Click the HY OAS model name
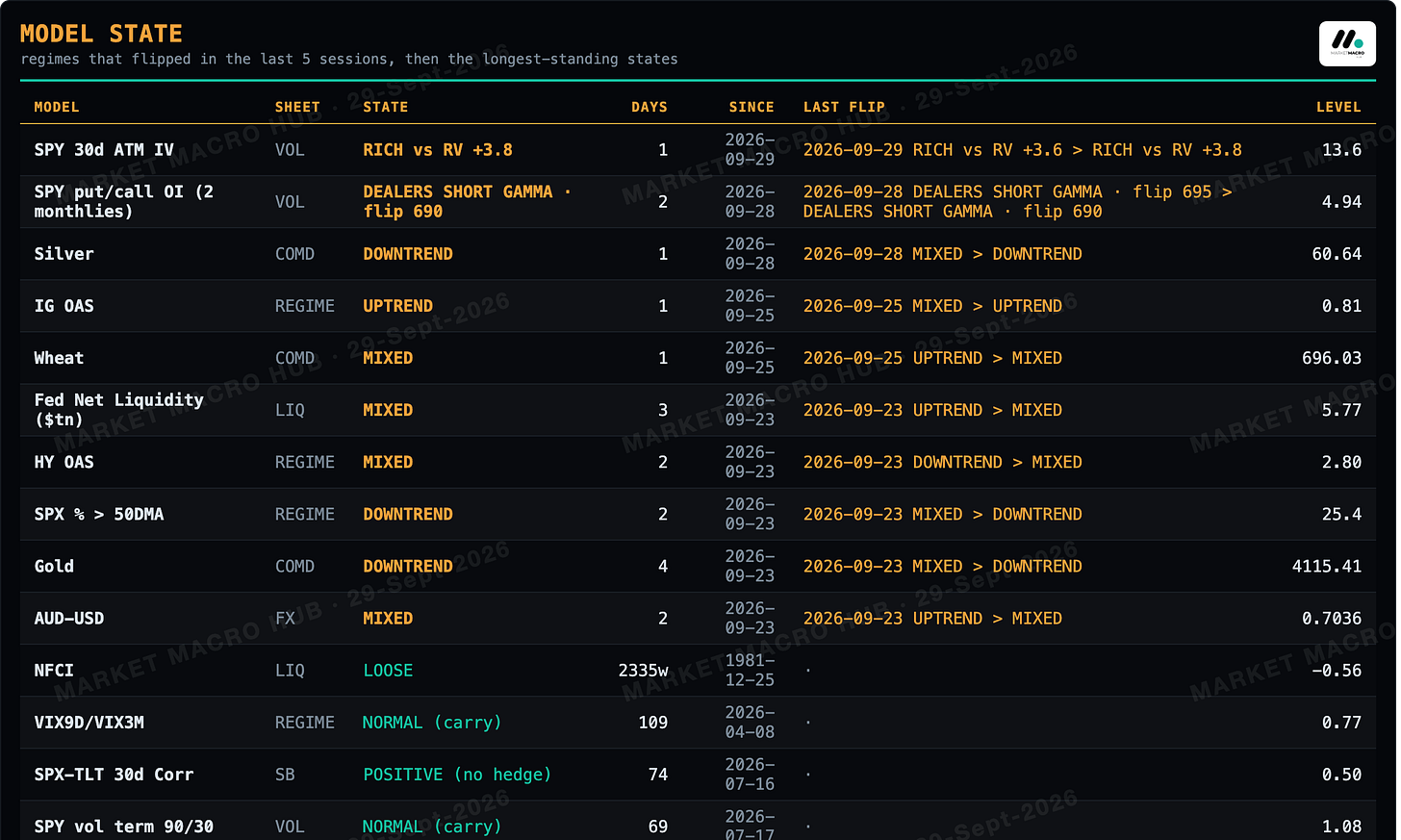 pyautogui.click(x=64, y=462)
